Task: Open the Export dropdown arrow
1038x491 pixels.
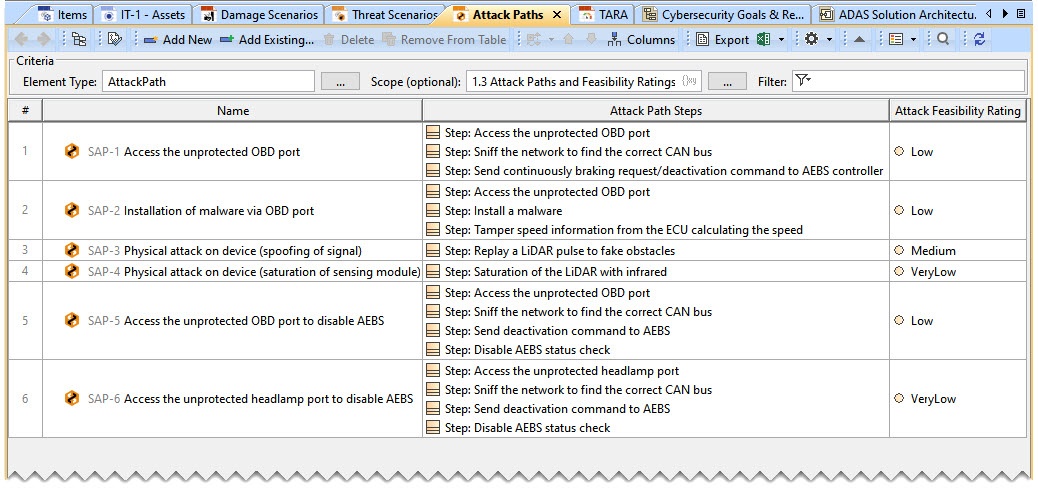Action: (x=781, y=40)
